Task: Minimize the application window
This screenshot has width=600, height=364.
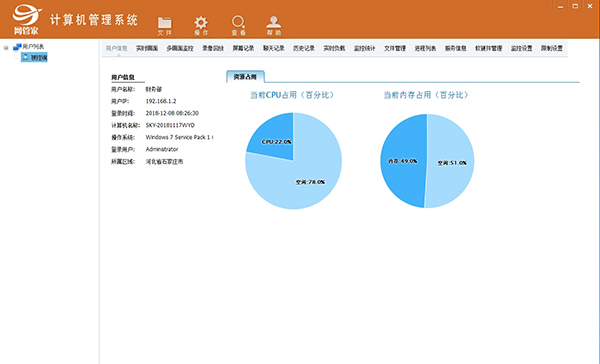Action: (x=560, y=6)
